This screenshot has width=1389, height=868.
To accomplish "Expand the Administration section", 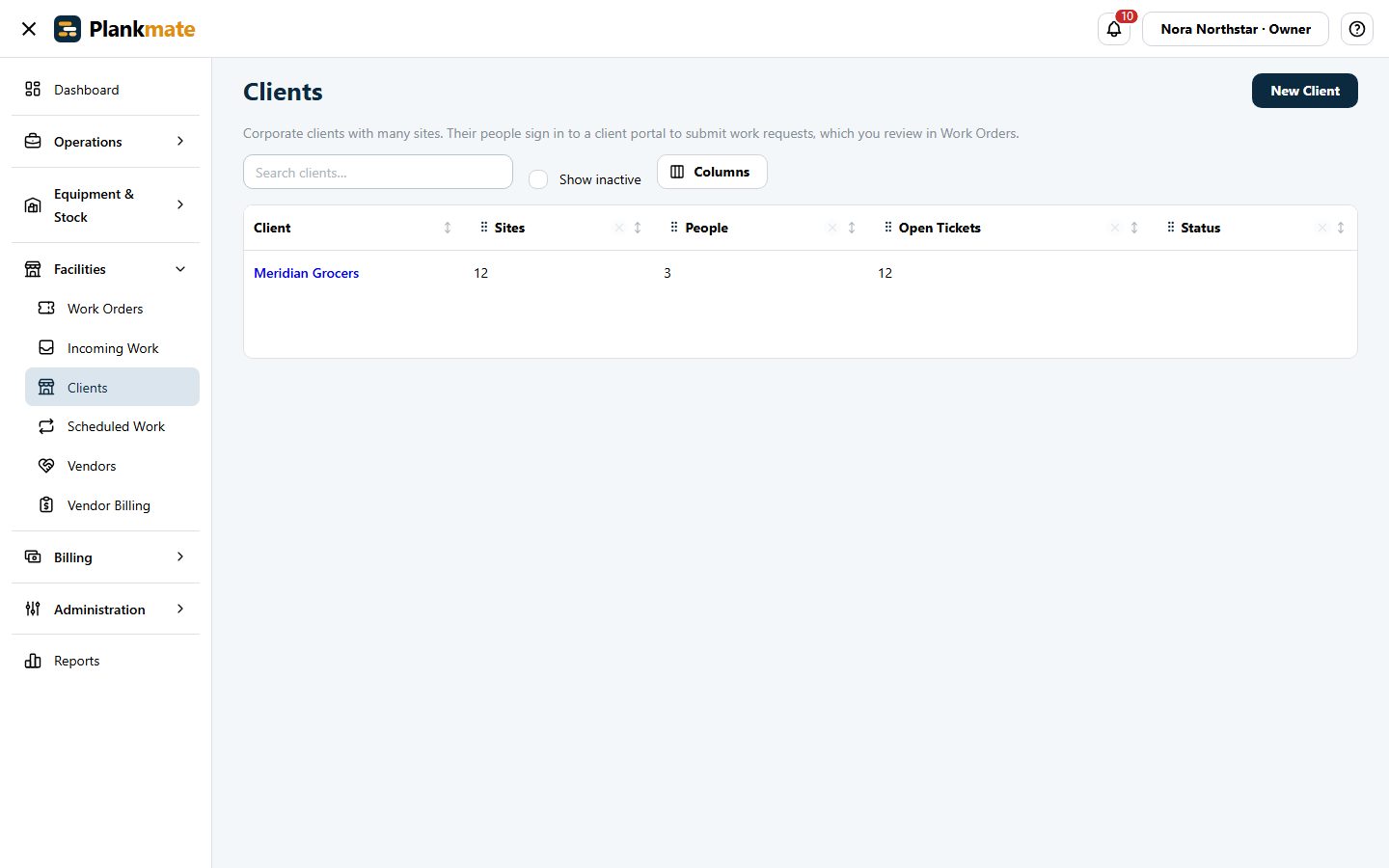I will [105, 610].
